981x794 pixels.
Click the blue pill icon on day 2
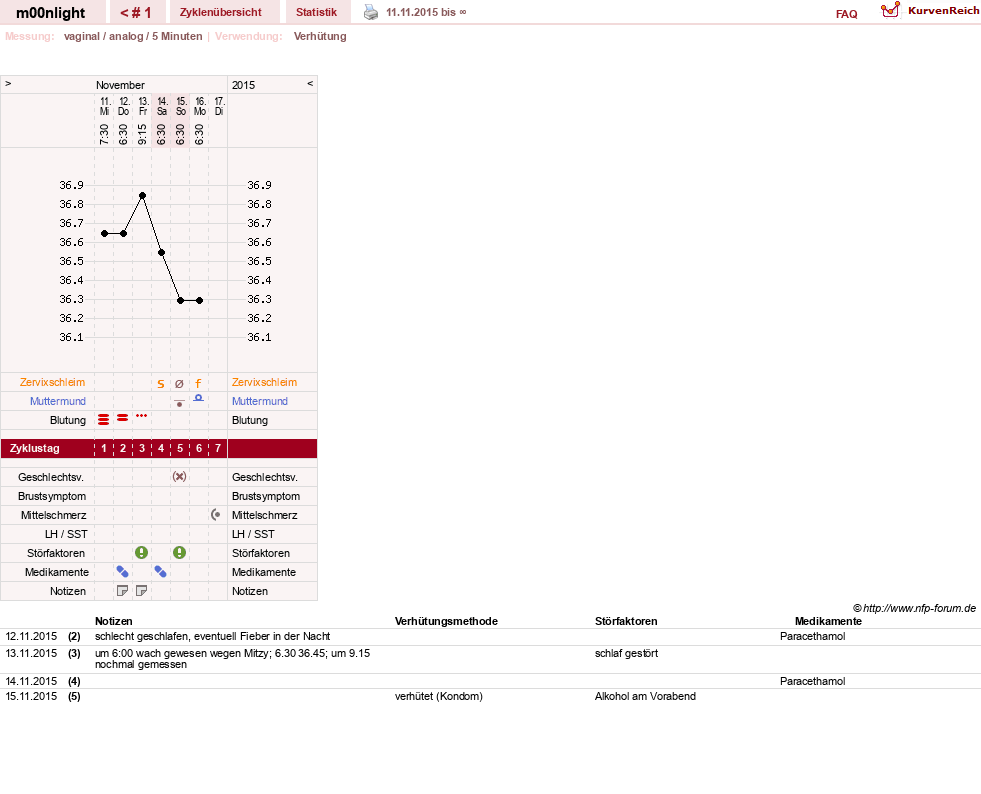pos(123,571)
